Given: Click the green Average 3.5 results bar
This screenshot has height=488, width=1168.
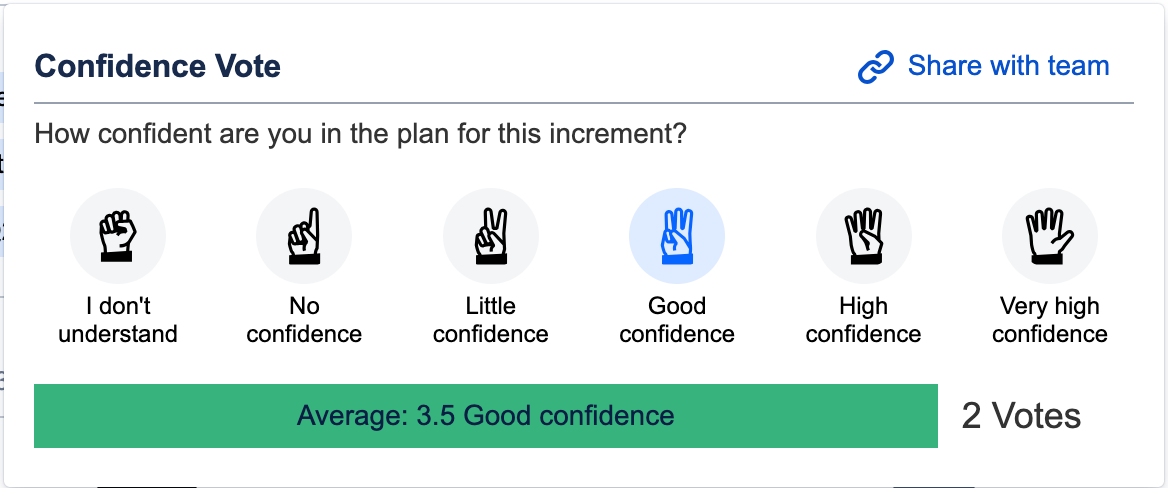Looking at the screenshot, I should (486, 416).
